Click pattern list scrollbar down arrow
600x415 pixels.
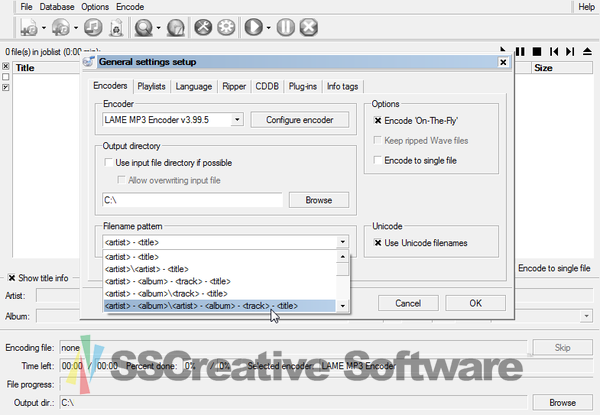[342, 306]
